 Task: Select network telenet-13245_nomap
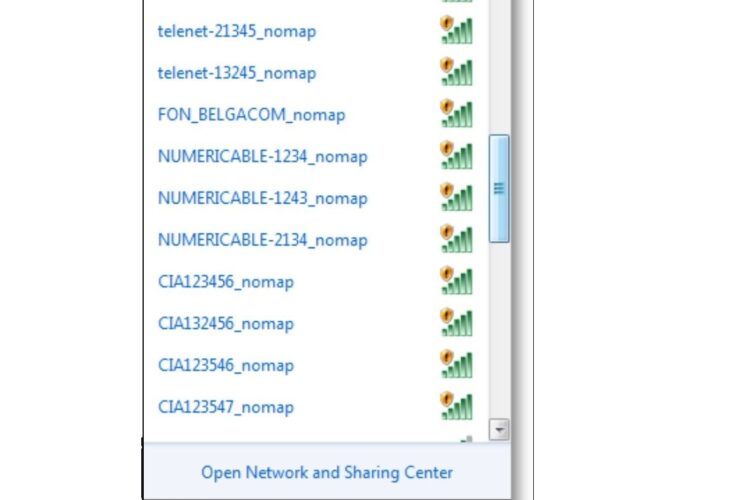click(237, 73)
